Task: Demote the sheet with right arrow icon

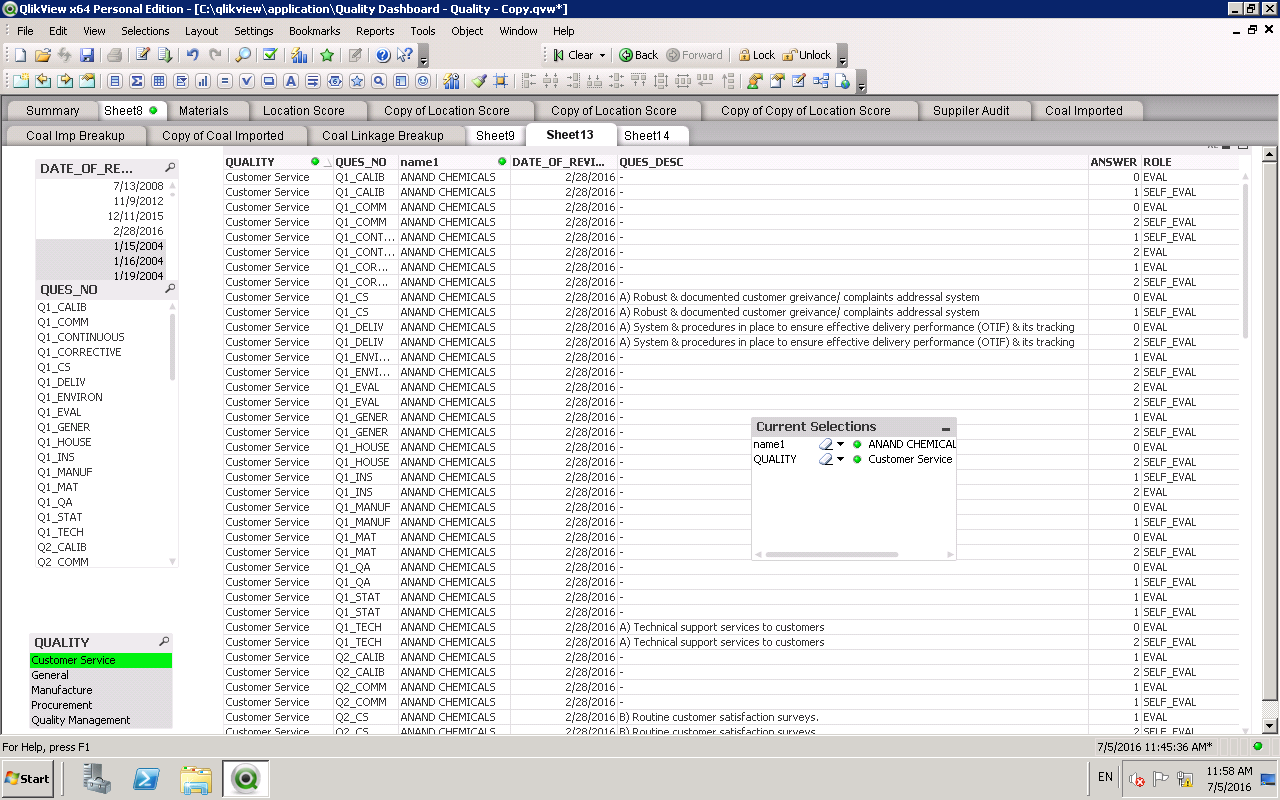Action: click(x=65, y=81)
